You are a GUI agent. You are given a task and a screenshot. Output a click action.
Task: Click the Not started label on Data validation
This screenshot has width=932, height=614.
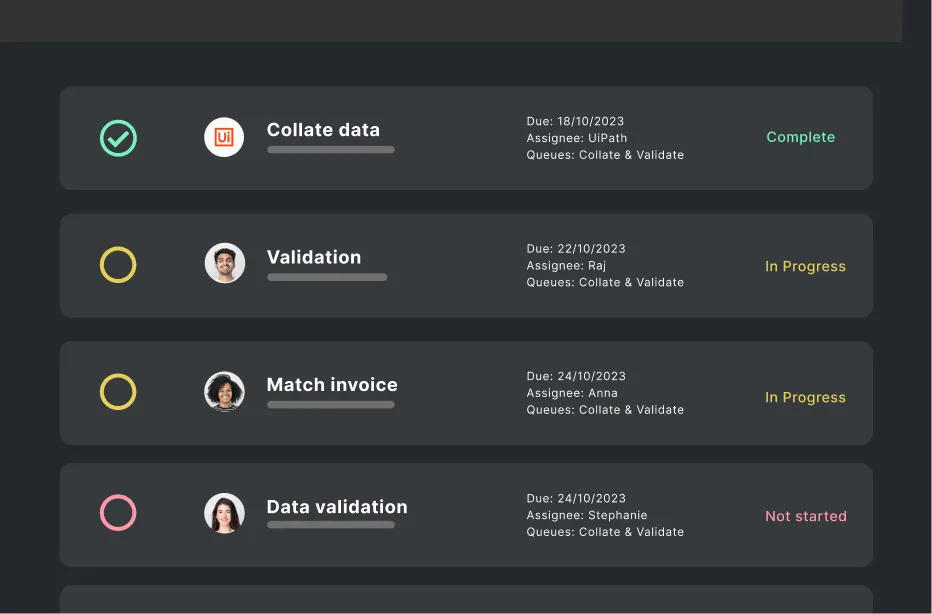806,515
